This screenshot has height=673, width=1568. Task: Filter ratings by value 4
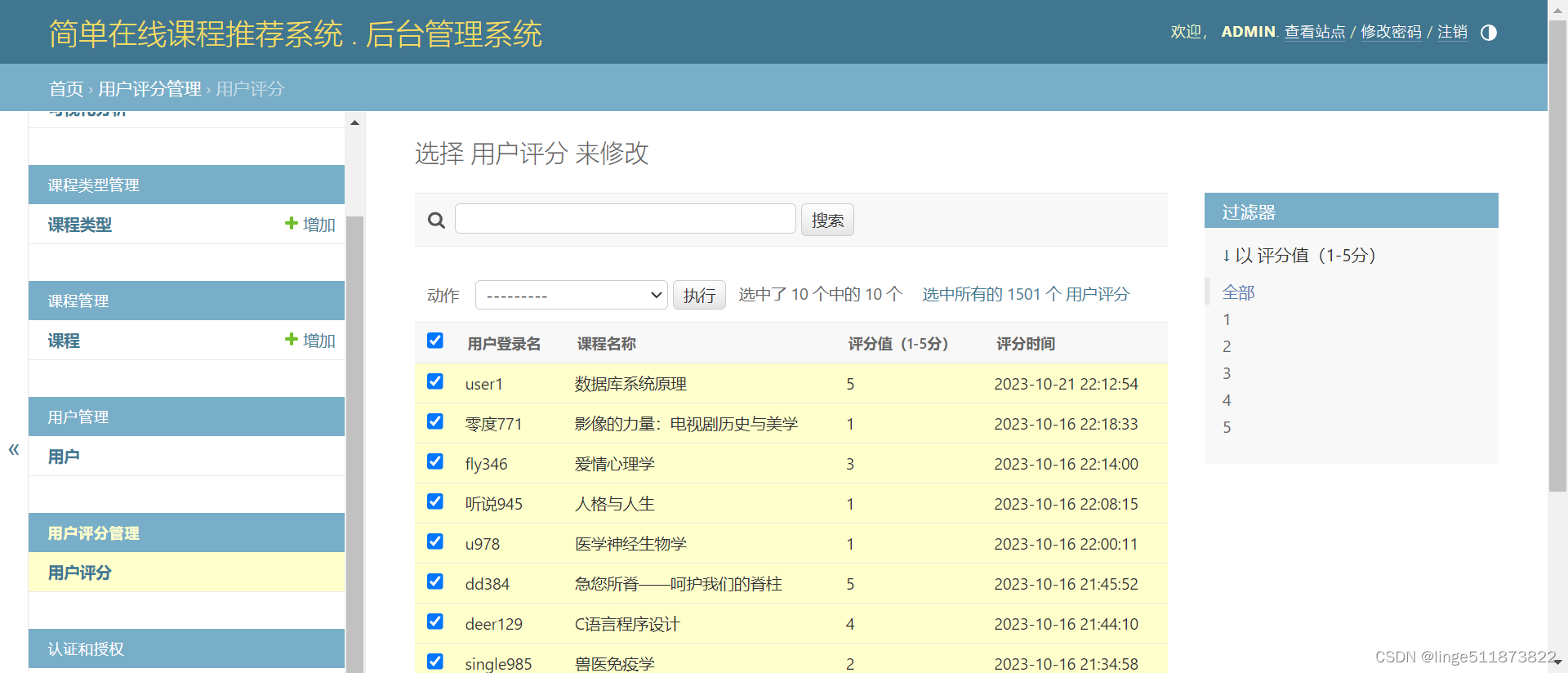(1227, 400)
